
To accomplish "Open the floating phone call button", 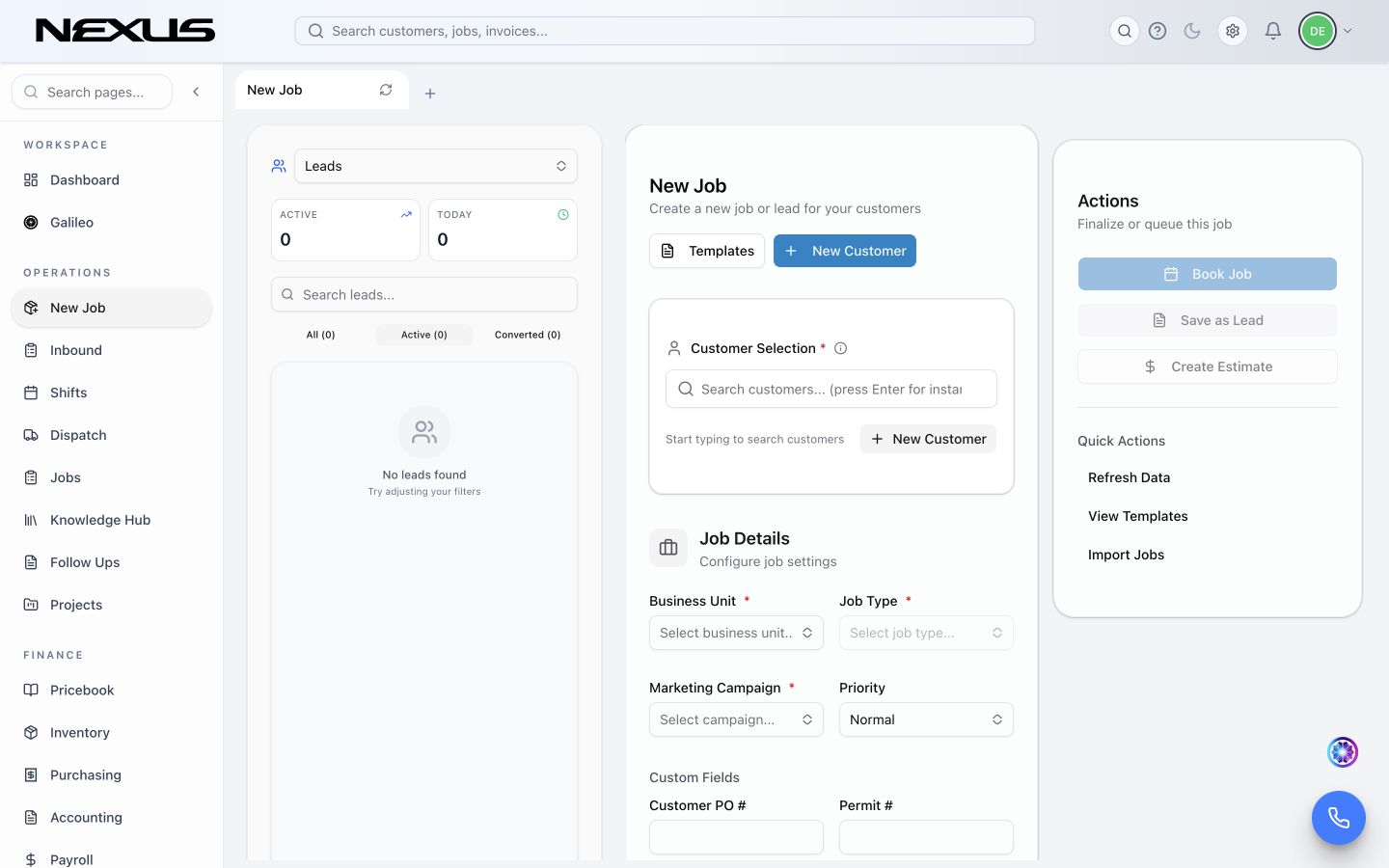I will tap(1339, 818).
